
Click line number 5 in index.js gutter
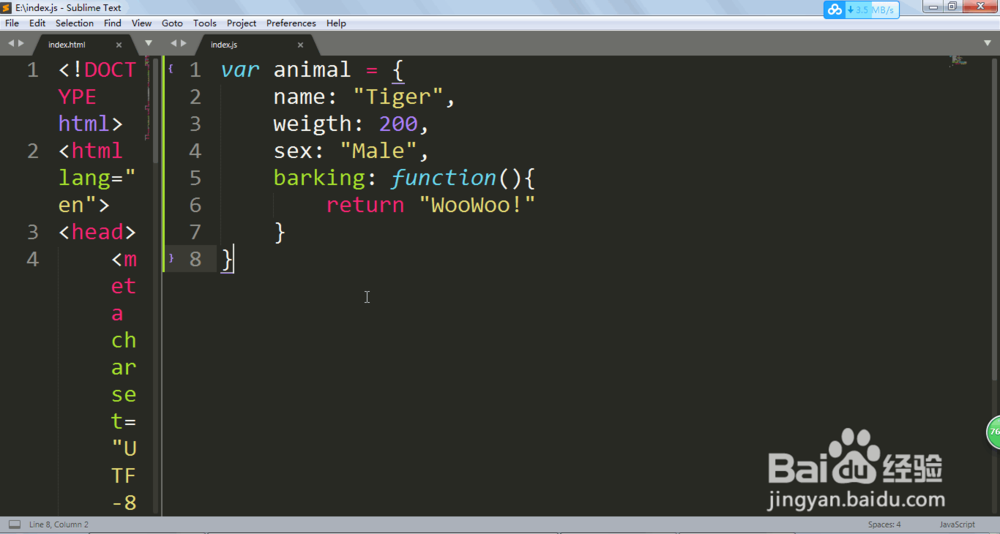click(195, 178)
